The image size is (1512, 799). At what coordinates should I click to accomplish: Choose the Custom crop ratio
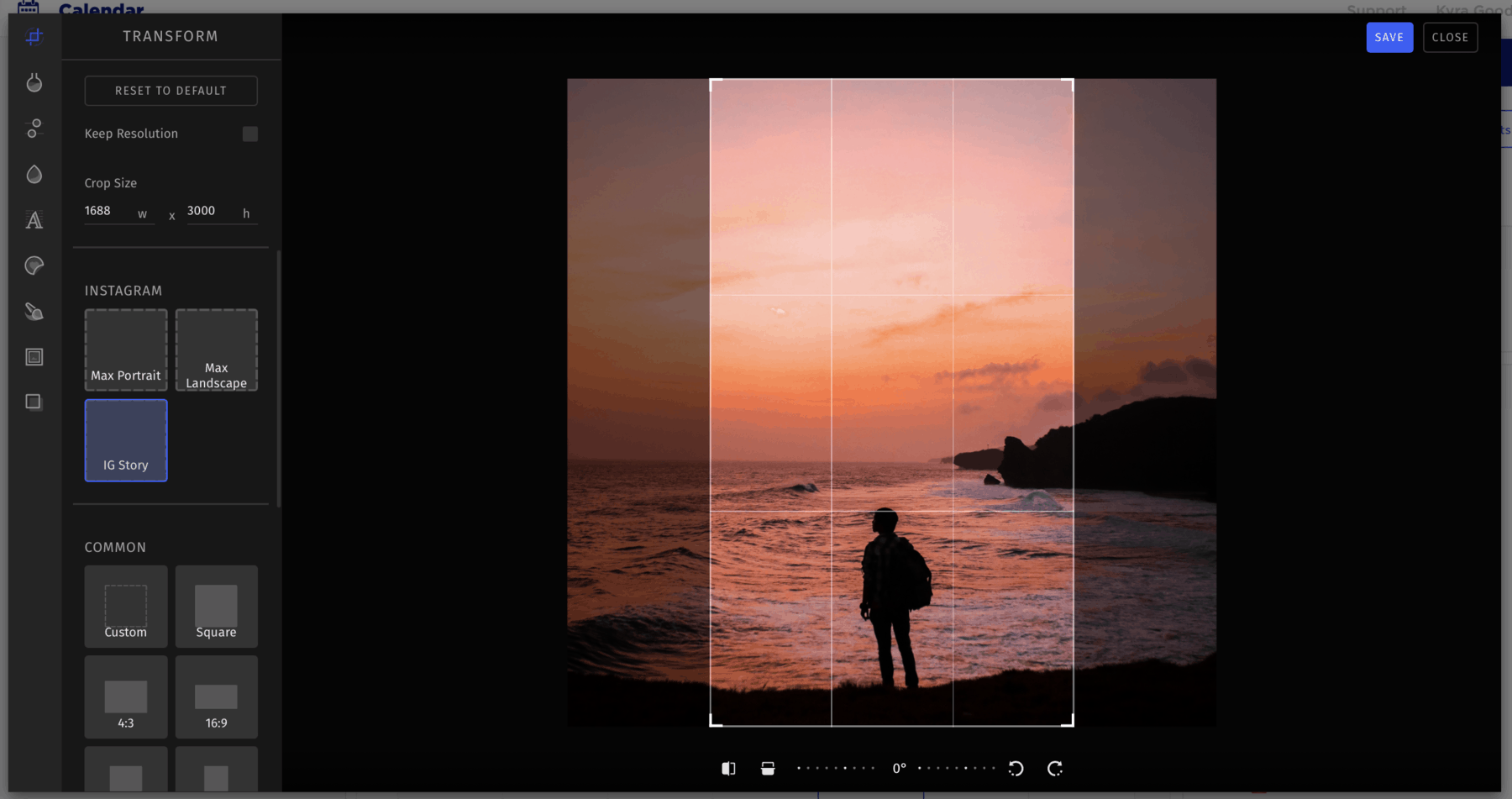click(x=126, y=607)
